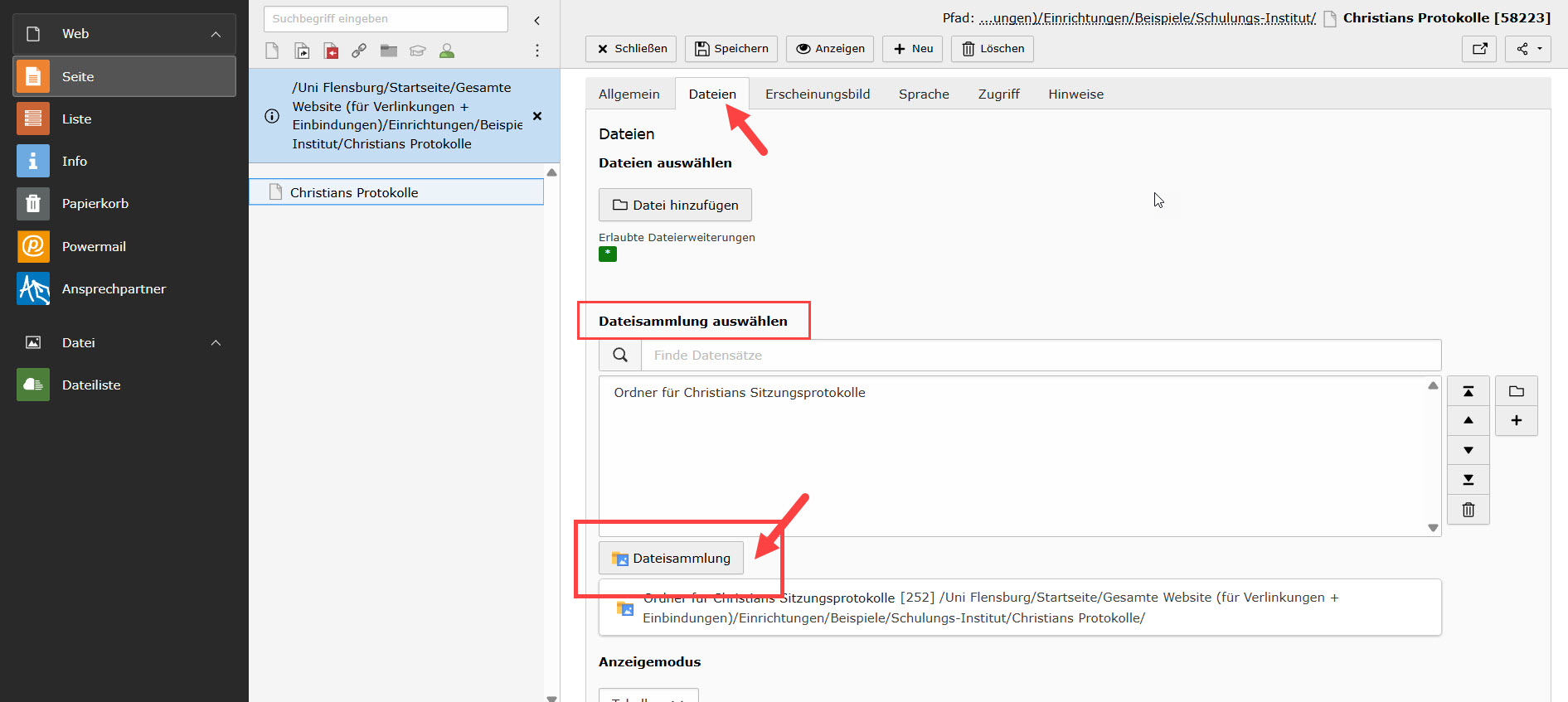1568x702 pixels.
Task: Open the share dropdown menu
Action: point(1528,49)
